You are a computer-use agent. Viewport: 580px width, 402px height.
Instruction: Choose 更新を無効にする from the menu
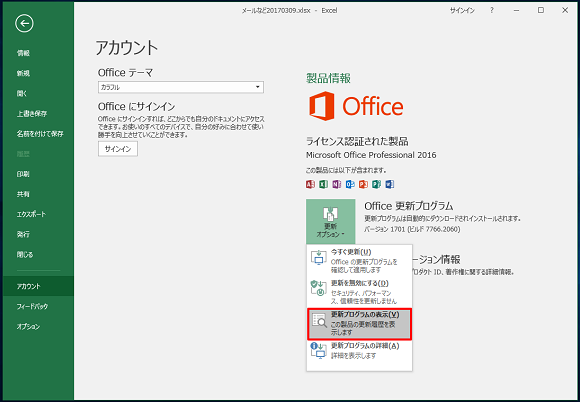click(359, 292)
